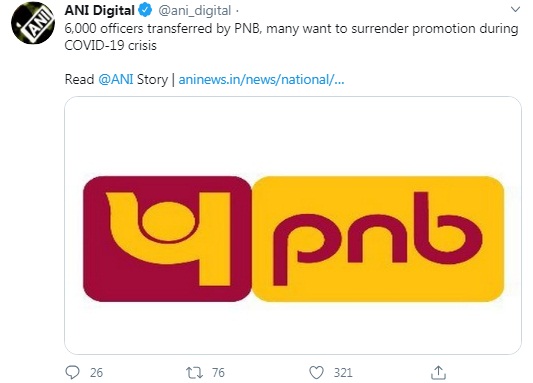Open the @ANI mention

pos(116,79)
